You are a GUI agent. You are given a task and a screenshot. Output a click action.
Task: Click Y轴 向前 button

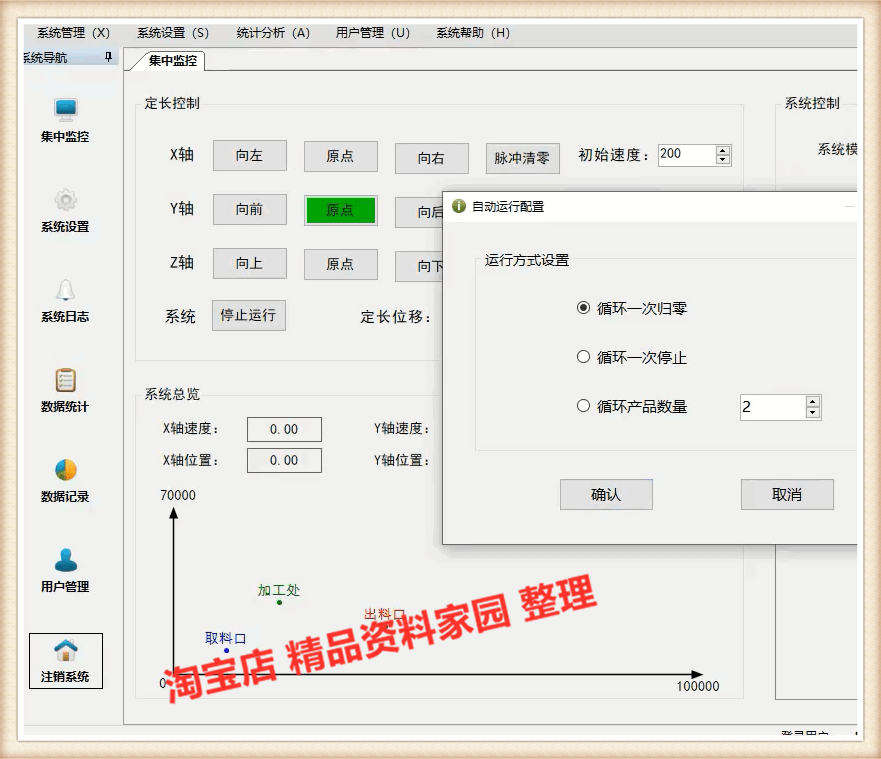(249, 210)
